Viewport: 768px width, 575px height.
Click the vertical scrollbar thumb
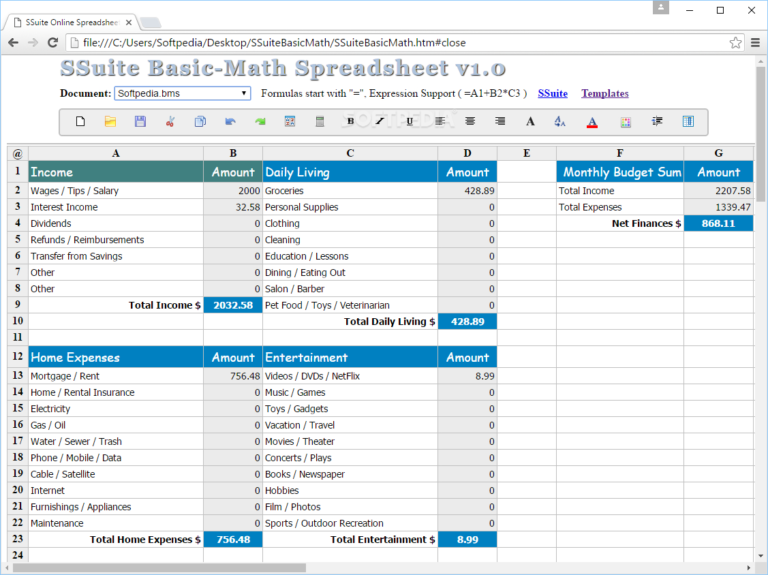pos(760,133)
